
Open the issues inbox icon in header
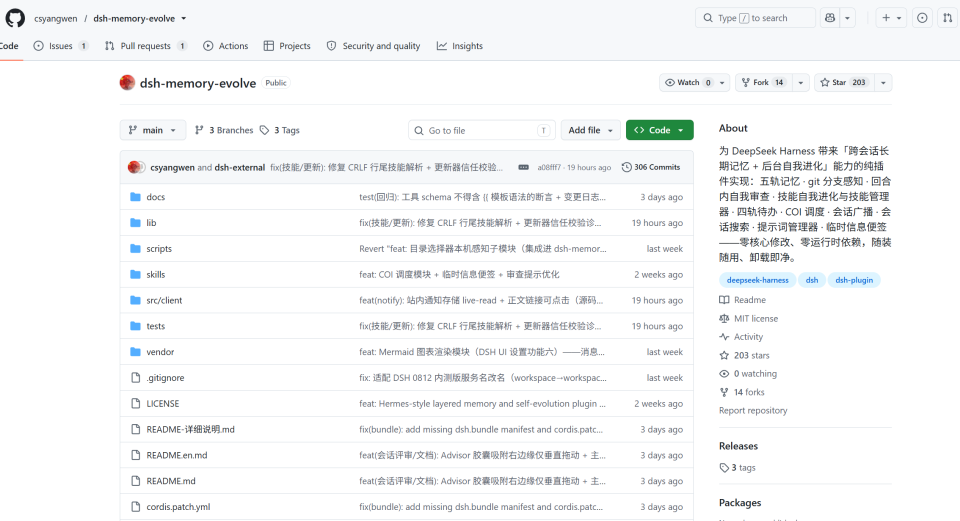tap(922, 18)
